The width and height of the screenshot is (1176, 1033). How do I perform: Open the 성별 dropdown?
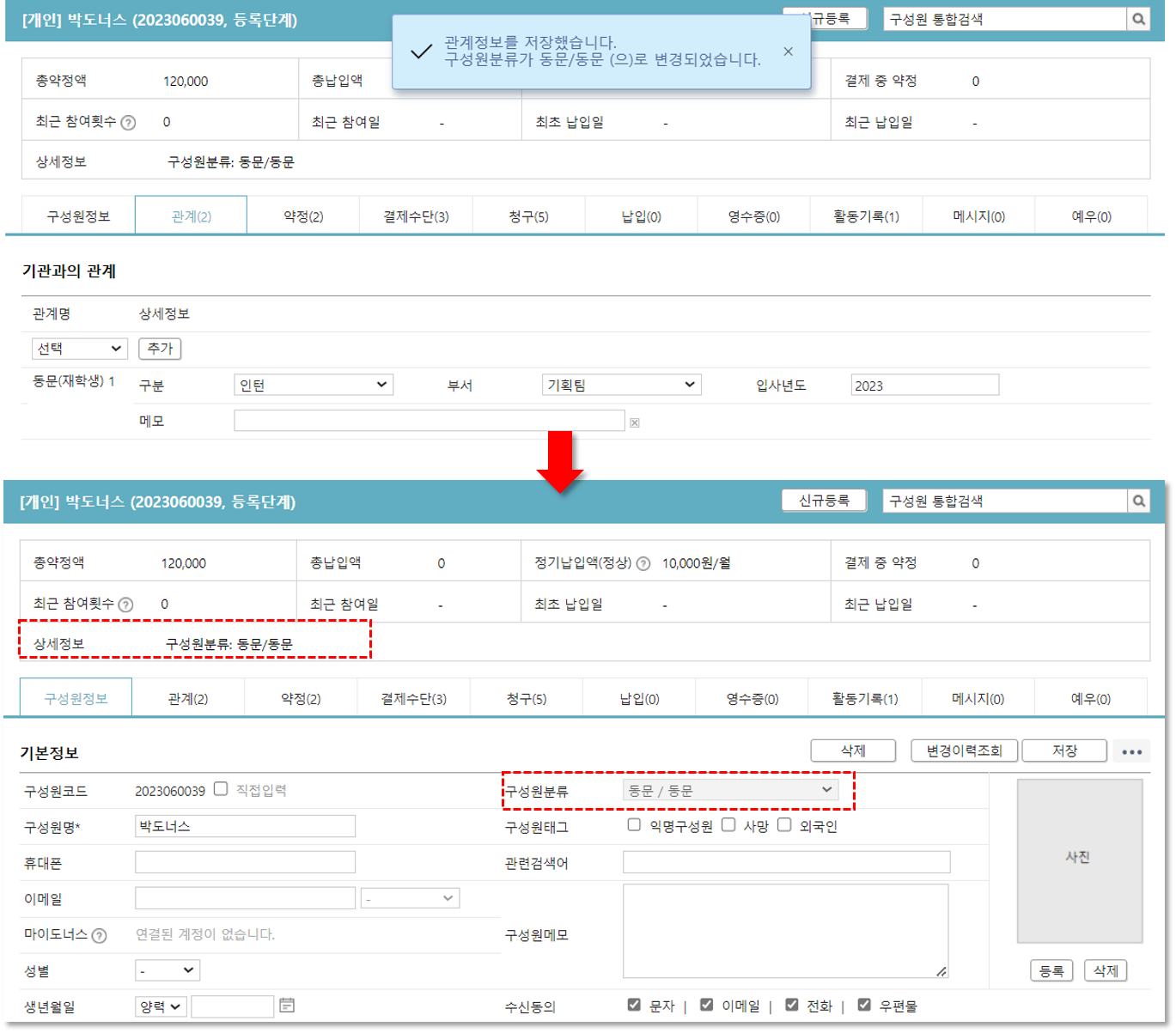point(168,970)
